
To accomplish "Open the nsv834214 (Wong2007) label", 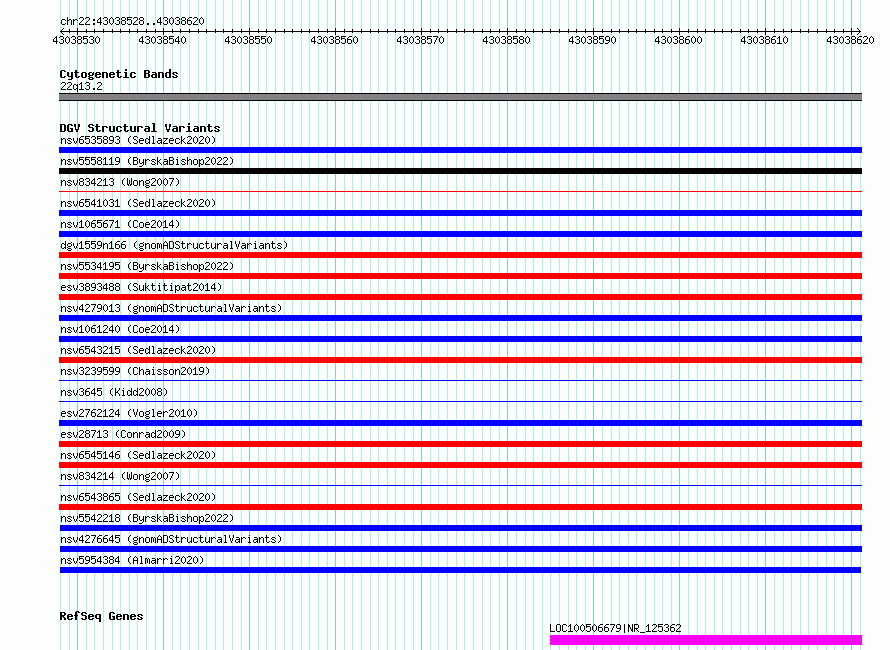I will click(x=120, y=476).
